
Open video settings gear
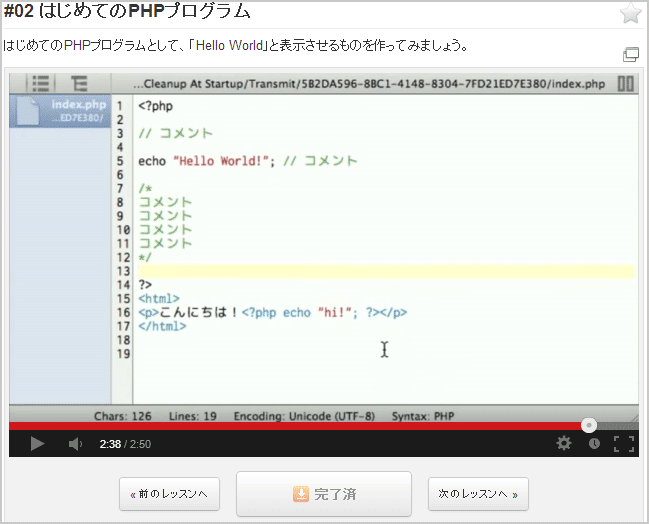coord(564,443)
